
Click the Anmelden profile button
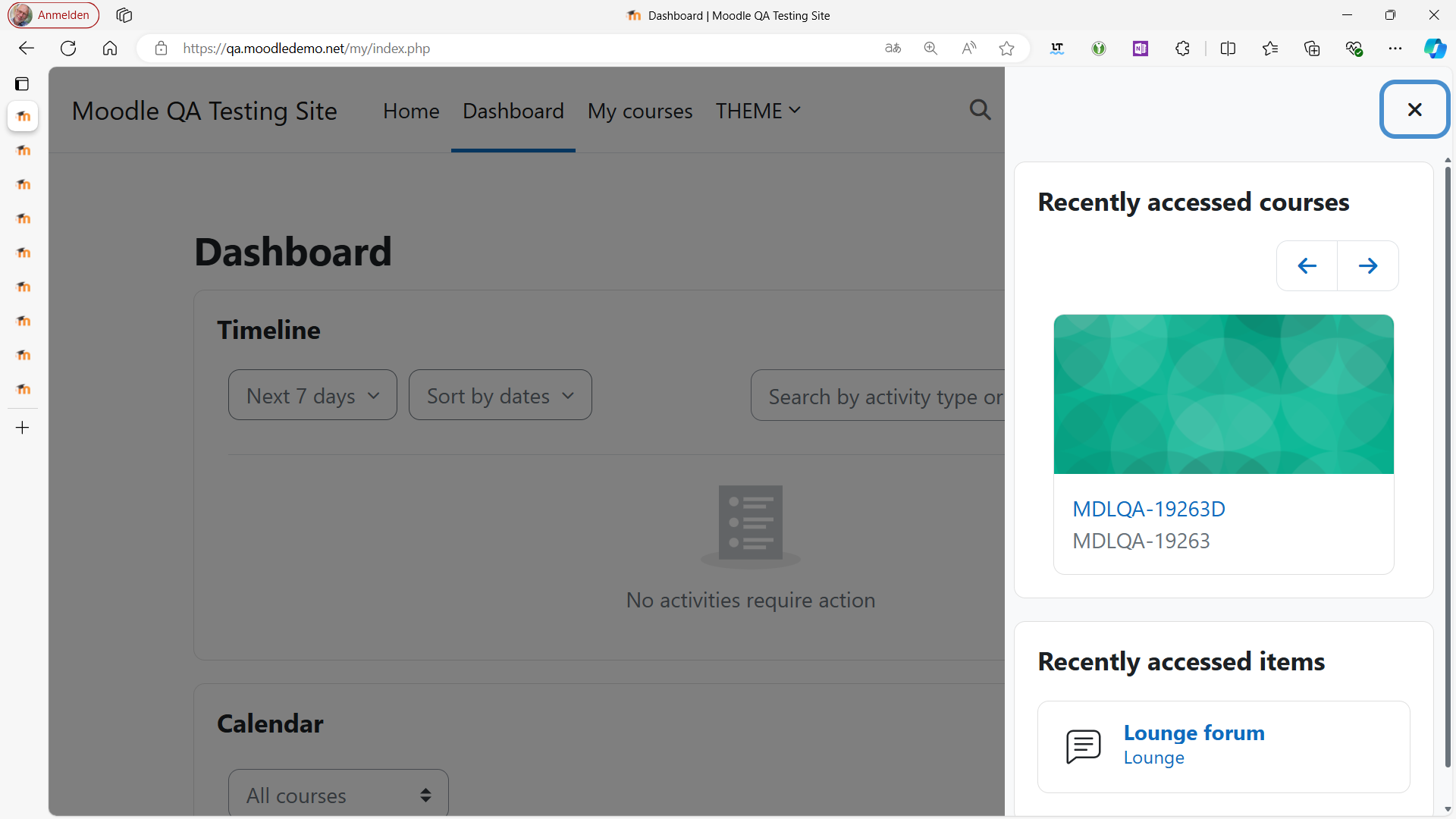(53, 15)
